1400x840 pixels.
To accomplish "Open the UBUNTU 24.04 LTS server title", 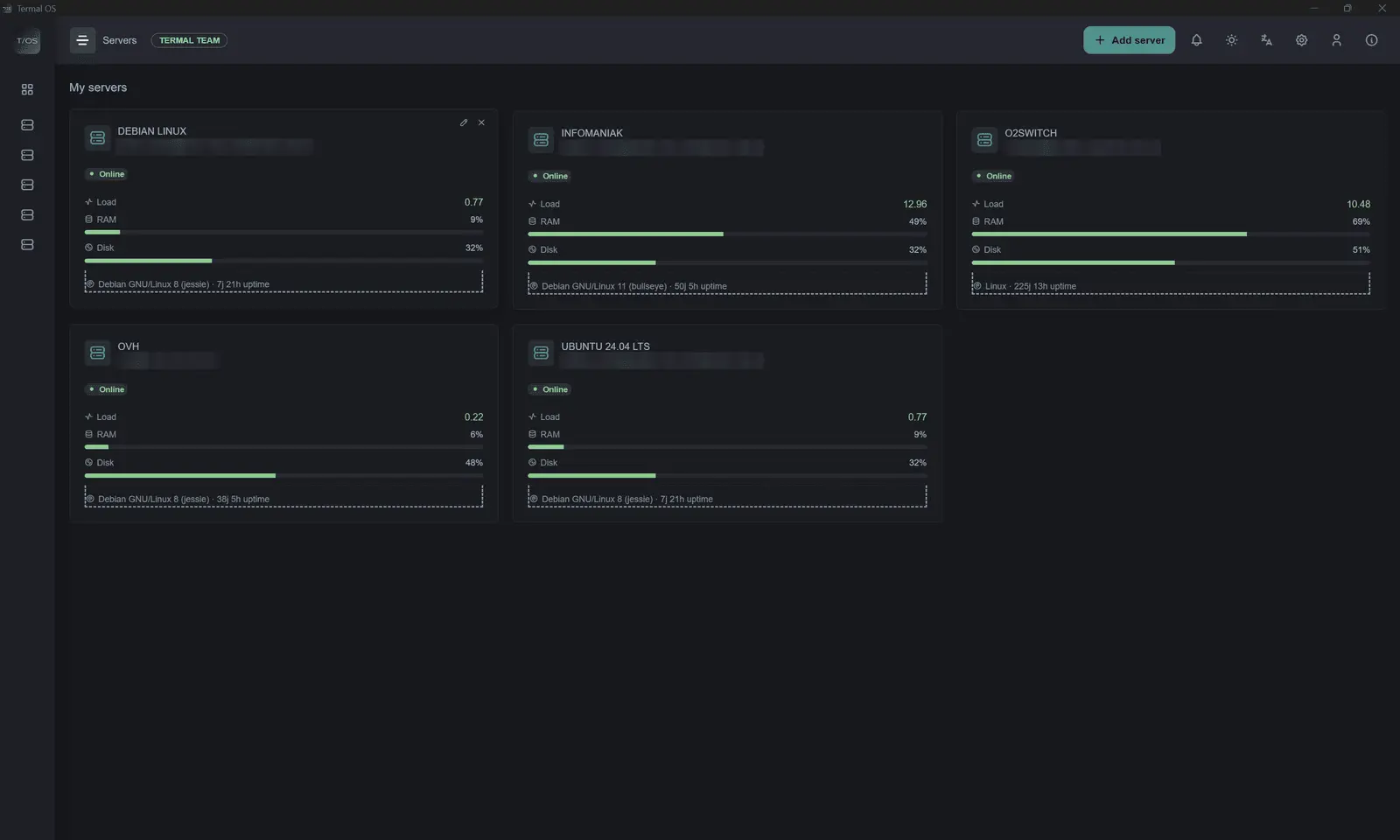I will 605,346.
